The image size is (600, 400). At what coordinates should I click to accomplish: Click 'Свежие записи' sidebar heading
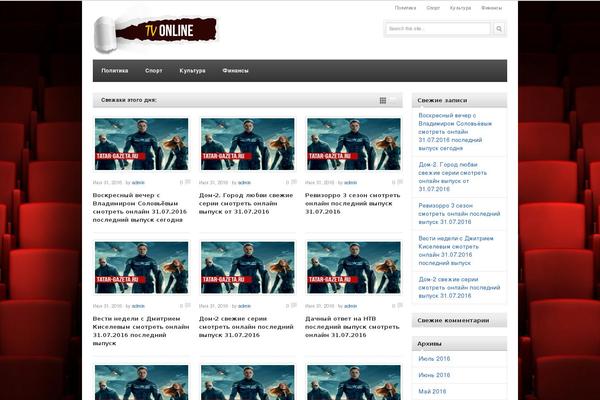(x=442, y=100)
